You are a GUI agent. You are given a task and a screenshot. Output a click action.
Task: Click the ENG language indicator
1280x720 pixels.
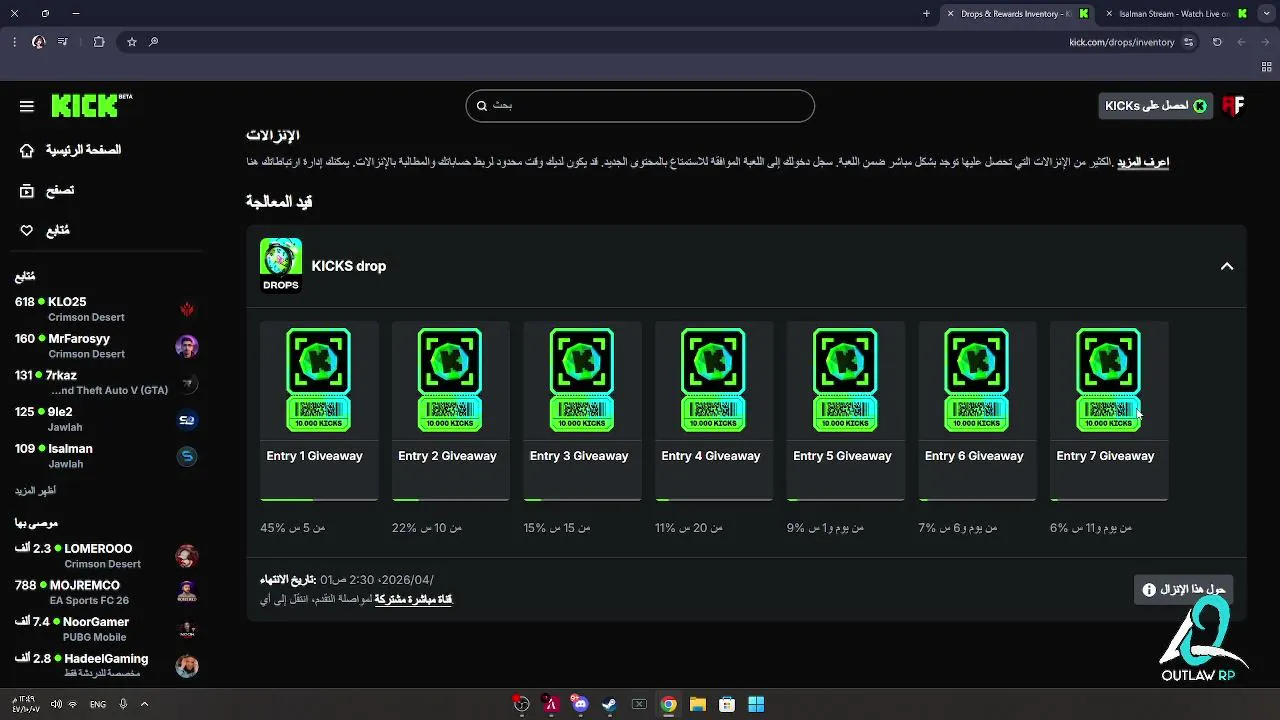[98, 704]
